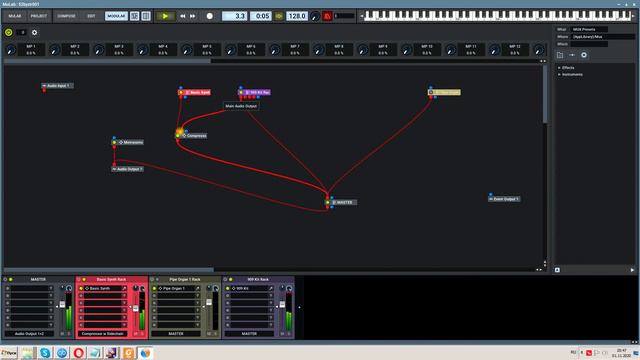640x360 pixels.
Task: Toggle the 909 Kit Rack power light
Action: [231, 280]
